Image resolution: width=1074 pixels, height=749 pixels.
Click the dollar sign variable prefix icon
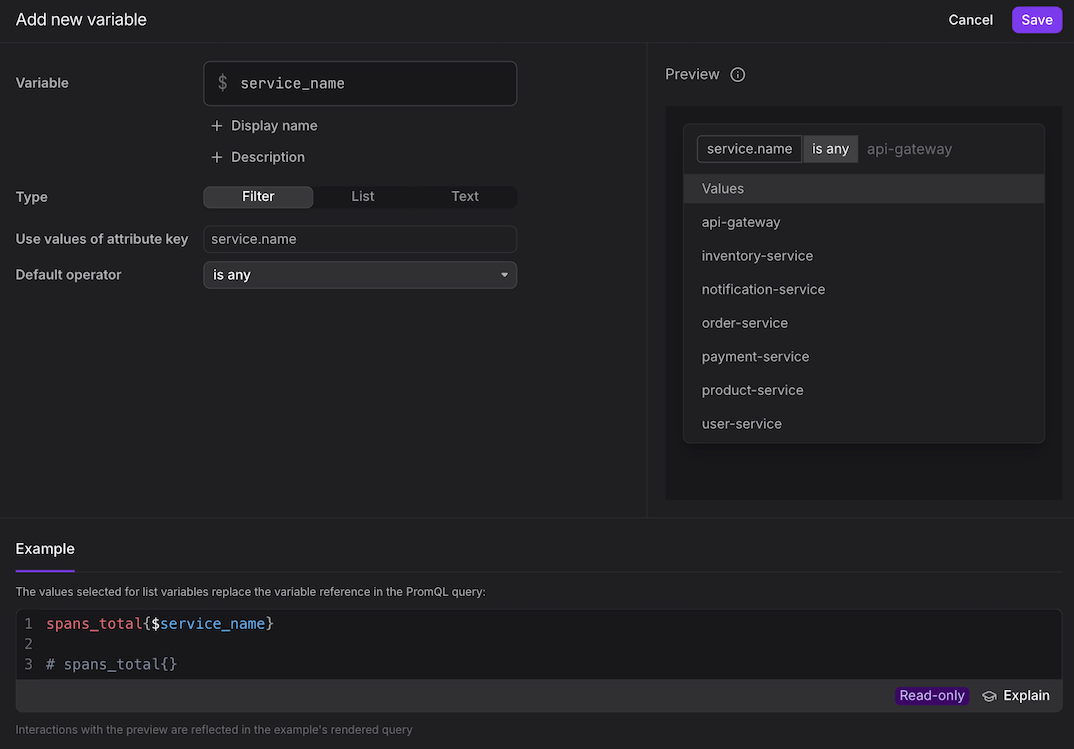(222, 83)
